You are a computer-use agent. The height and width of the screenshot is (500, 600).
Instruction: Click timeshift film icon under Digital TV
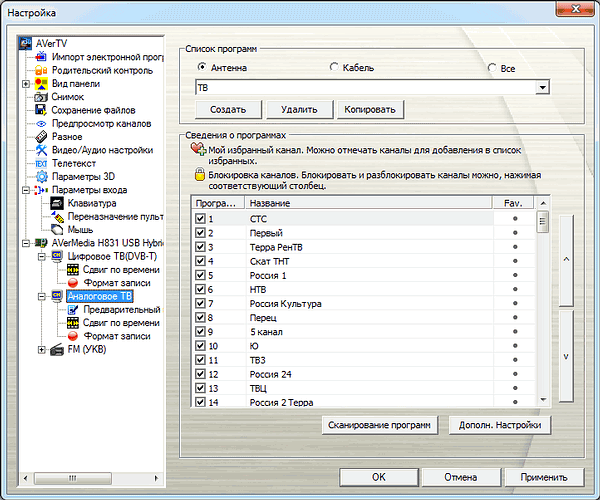[73, 269]
